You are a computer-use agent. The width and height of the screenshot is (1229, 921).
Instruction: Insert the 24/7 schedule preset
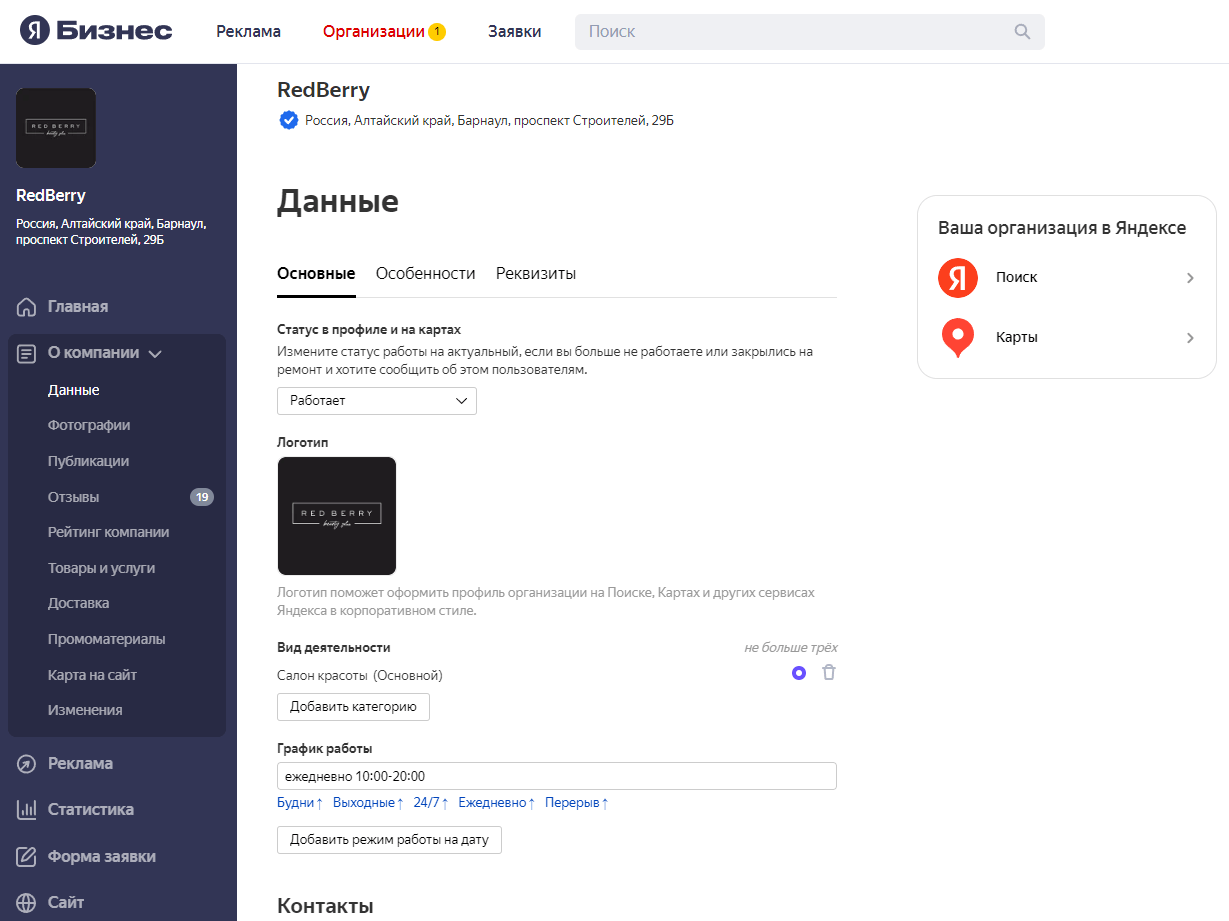coord(430,803)
